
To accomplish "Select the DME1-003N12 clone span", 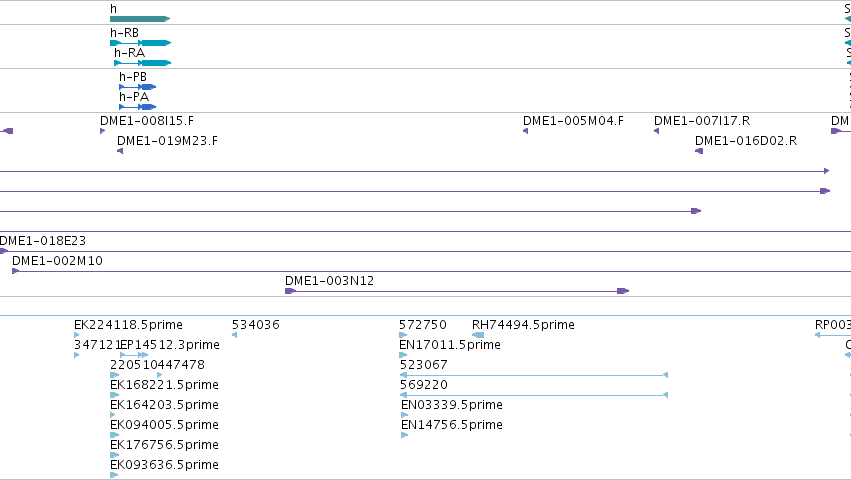I will coord(457,292).
